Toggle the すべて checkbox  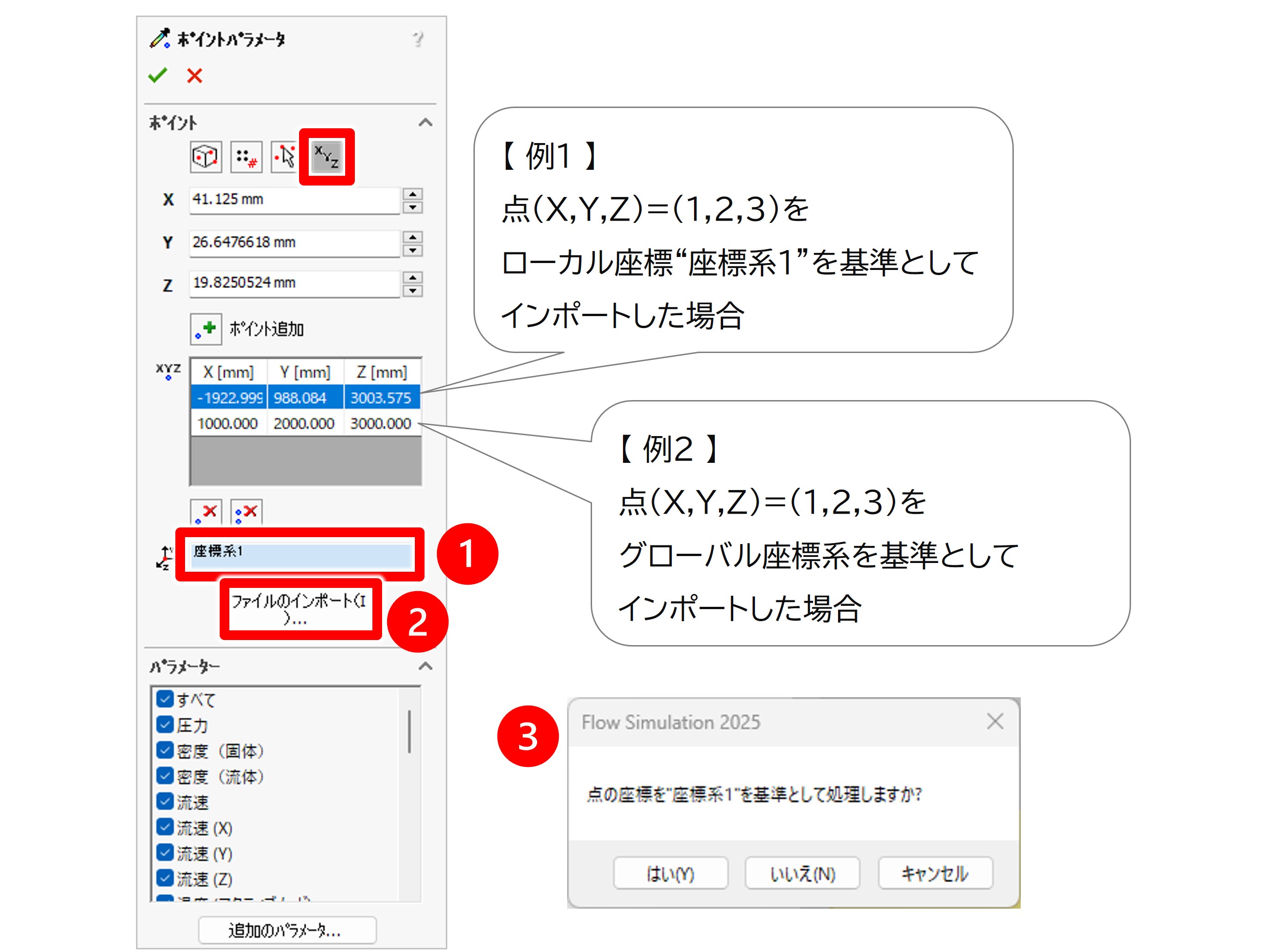165,698
